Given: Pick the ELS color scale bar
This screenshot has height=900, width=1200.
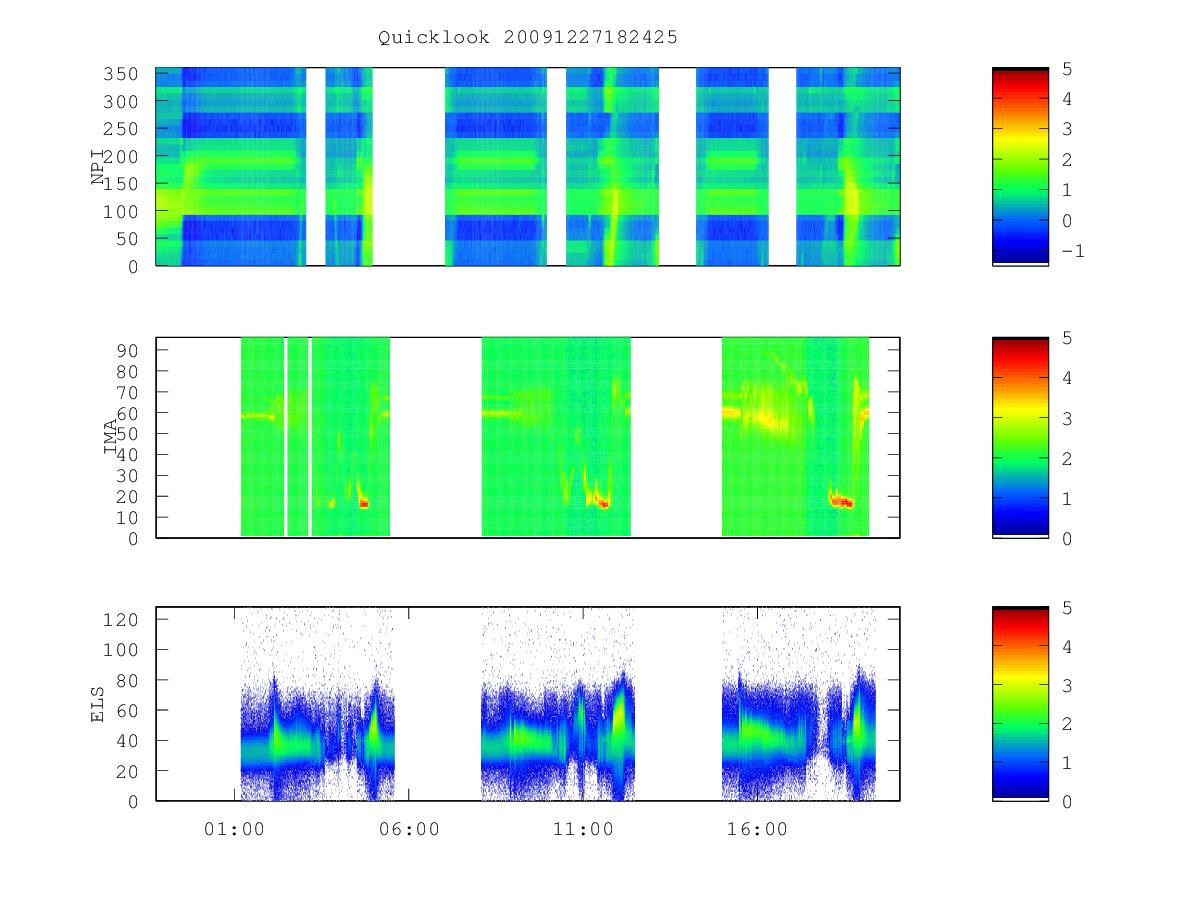Looking at the screenshot, I should pyautogui.click(x=1020, y=703).
